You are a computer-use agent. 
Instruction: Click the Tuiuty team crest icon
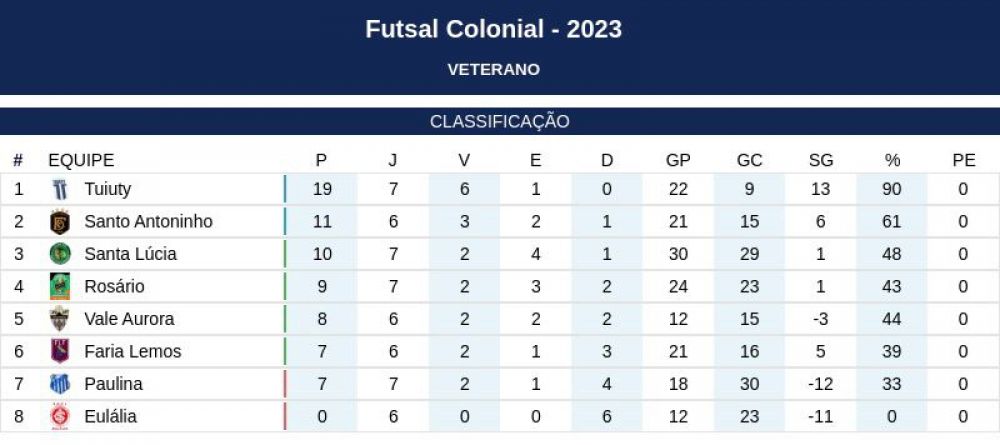(x=60, y=189)
